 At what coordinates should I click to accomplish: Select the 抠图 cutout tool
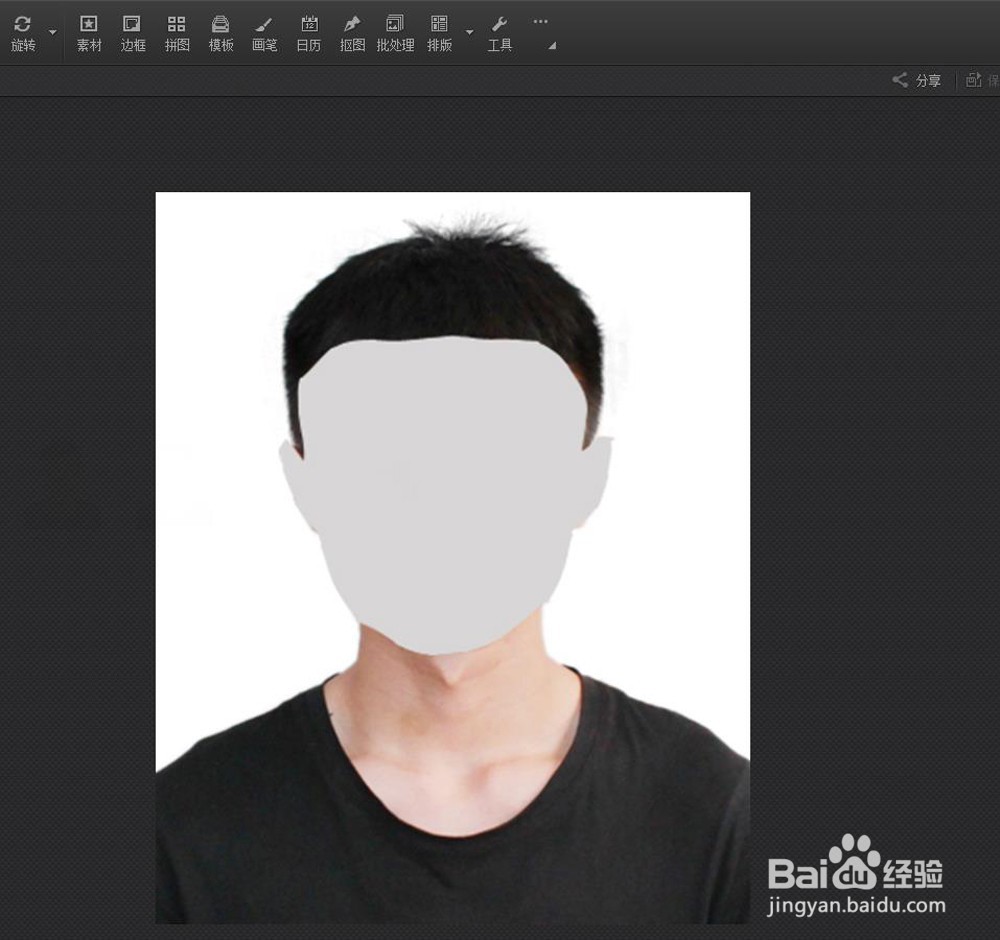point(352,33)
